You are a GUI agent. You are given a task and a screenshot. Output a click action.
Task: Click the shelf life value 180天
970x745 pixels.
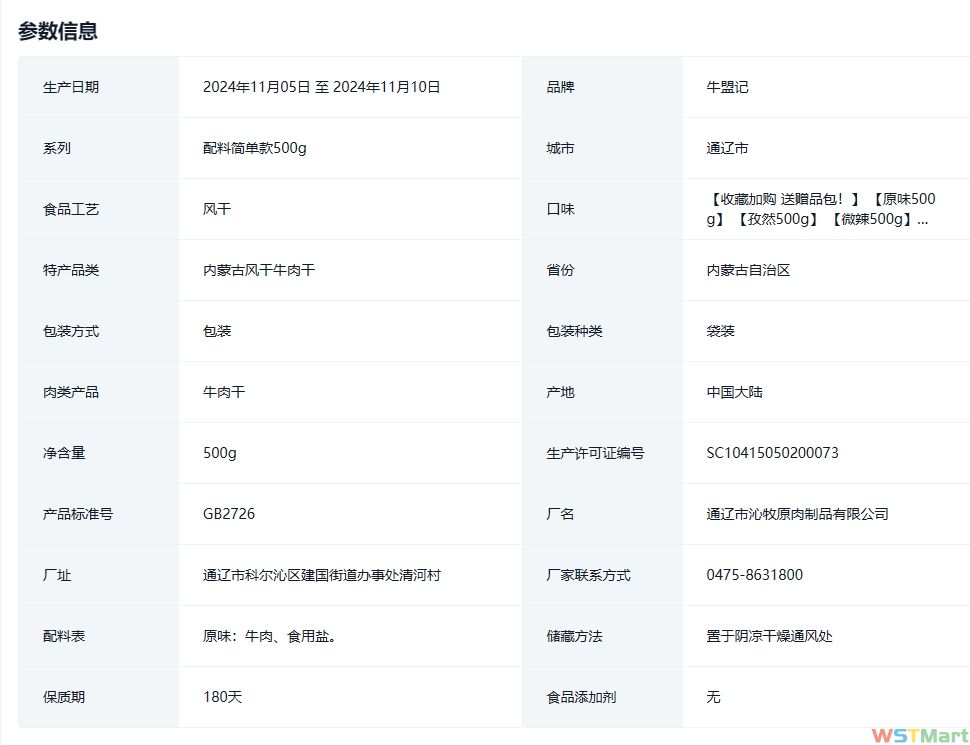pos(222,697)
